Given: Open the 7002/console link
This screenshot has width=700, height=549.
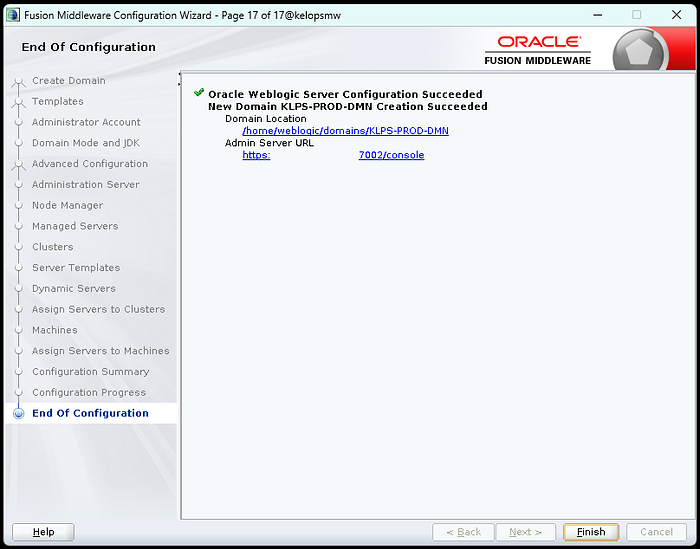Looking at the screenshot, I should pos(392,155).
